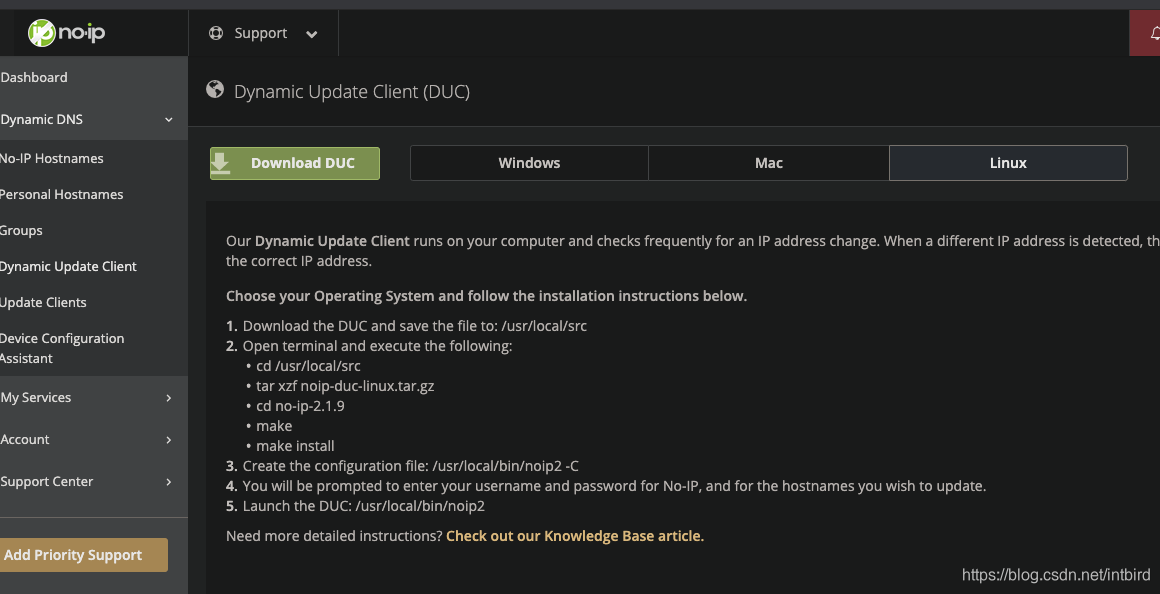This screenshot has height=594, width=1160.
Task: Click the My Services arrow
Action: tap(169, 398)
